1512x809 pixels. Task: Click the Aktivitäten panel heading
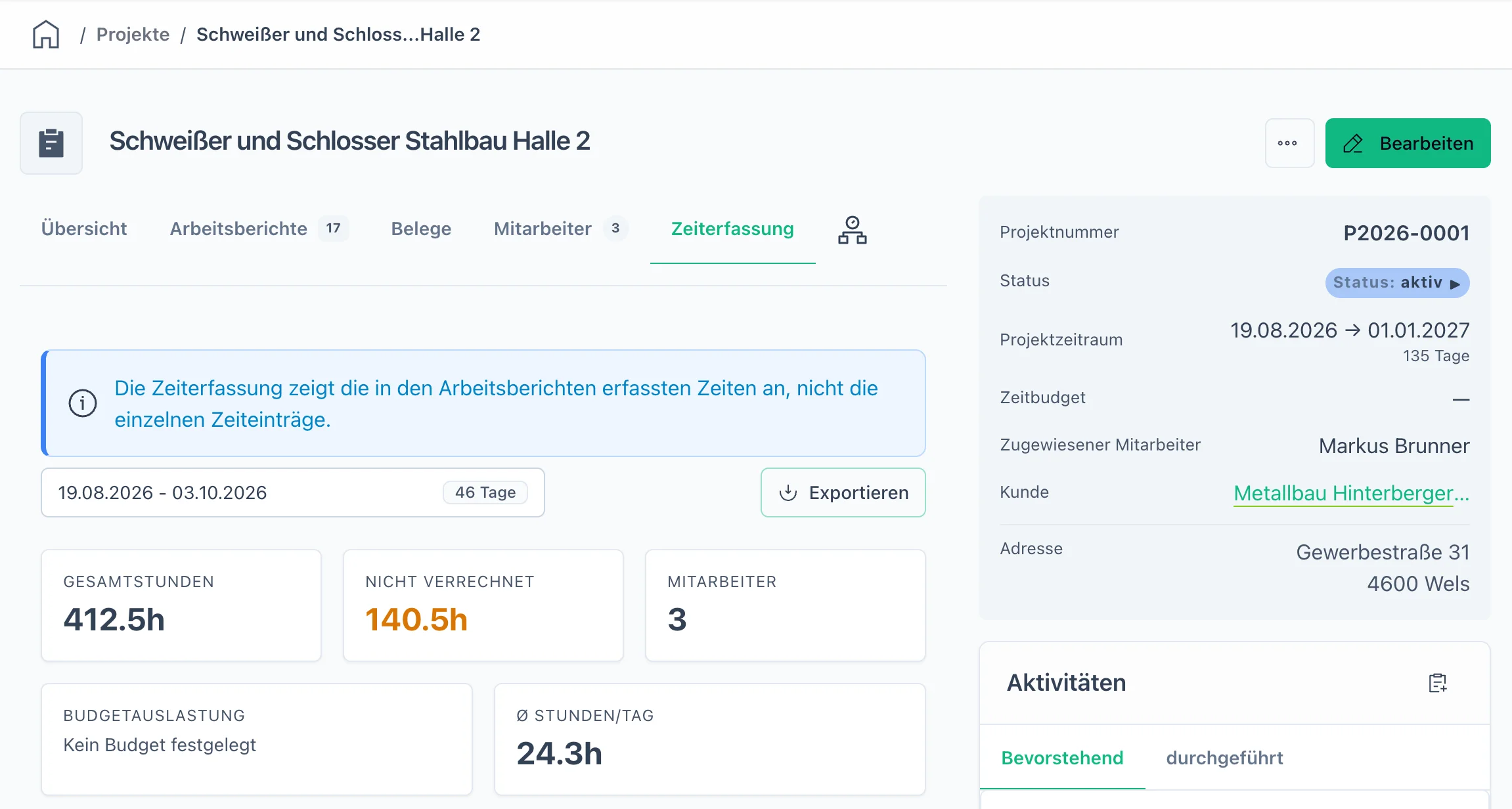pyautogui.click(x=1066, y=683)
